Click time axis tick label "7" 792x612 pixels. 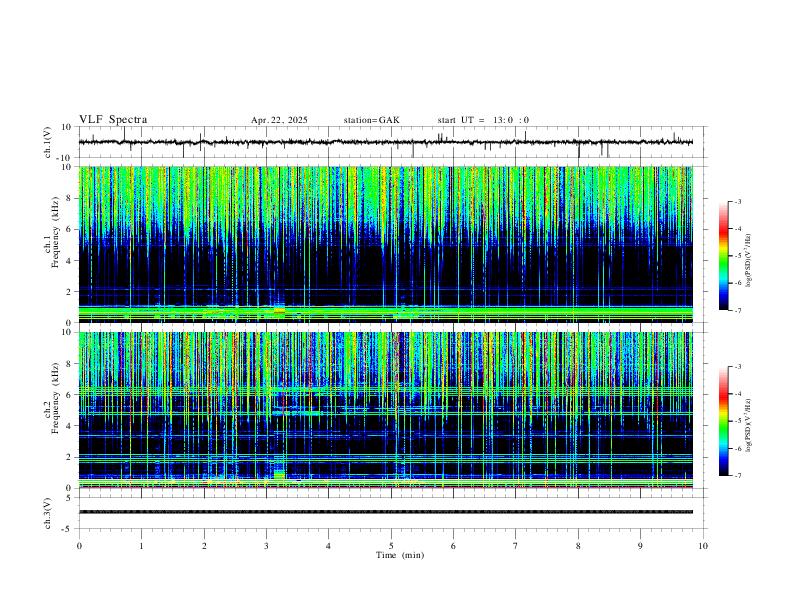tap(516, 546)
